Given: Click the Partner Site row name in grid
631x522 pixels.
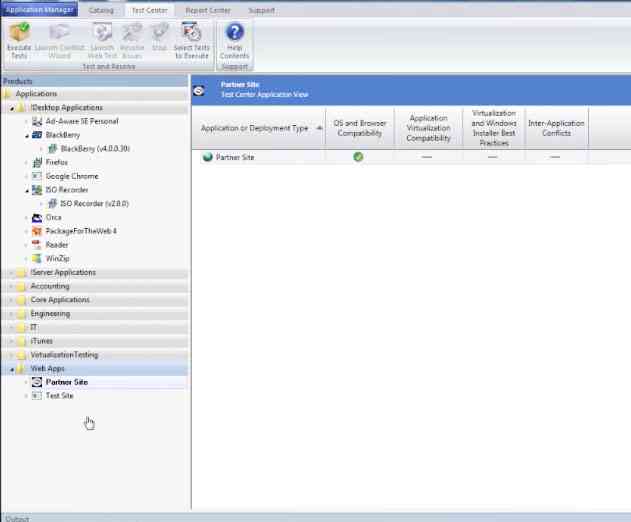Looking at the screenshot, I should (235, 157).
